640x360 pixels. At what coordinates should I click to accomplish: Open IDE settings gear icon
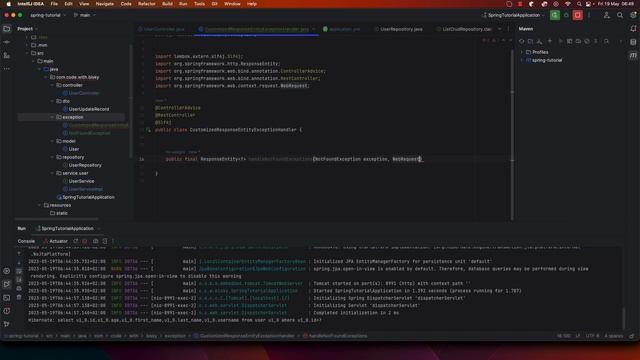(633, 15)
